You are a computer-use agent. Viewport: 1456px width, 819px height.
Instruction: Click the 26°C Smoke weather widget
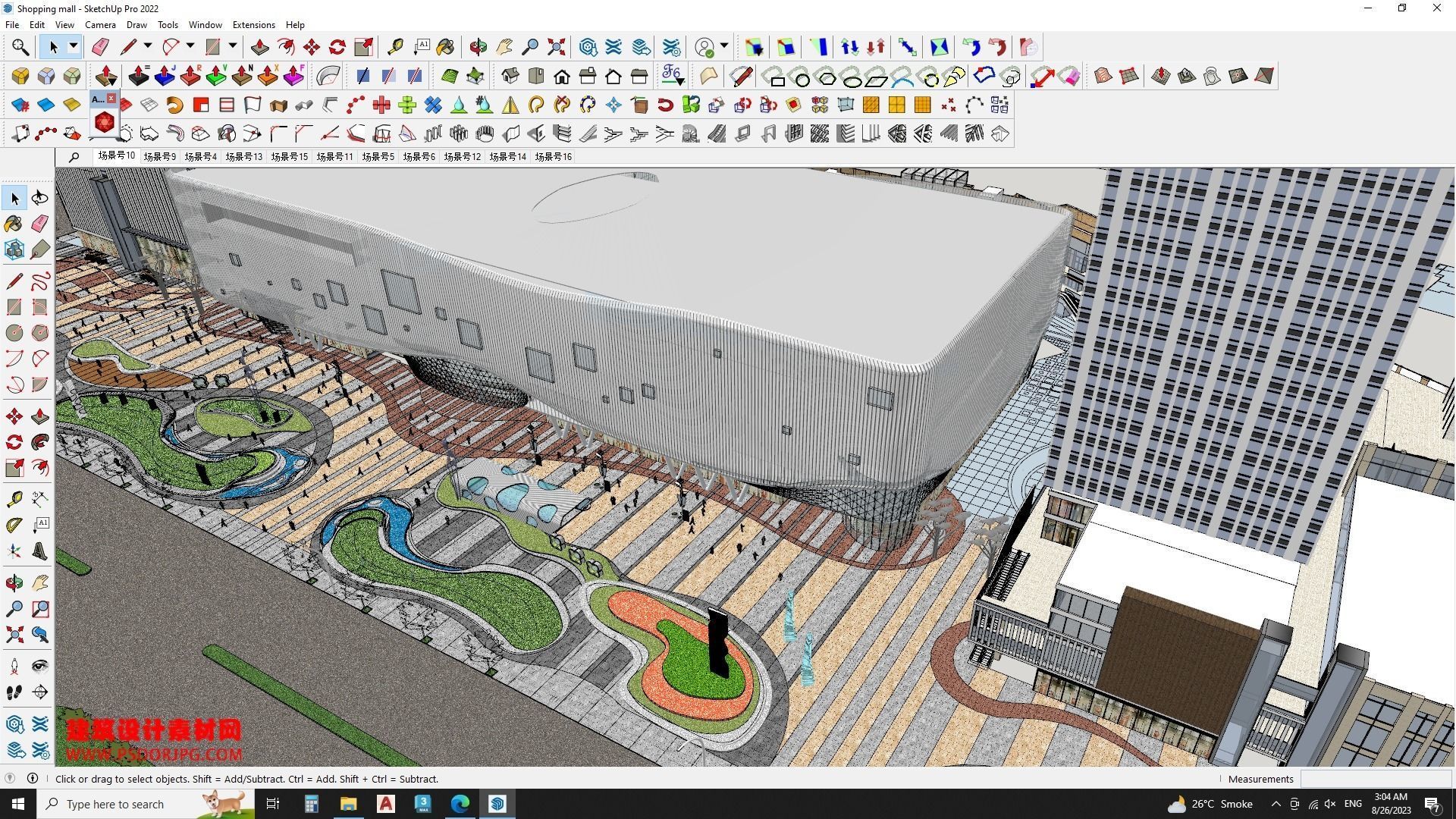point(1210,804)
